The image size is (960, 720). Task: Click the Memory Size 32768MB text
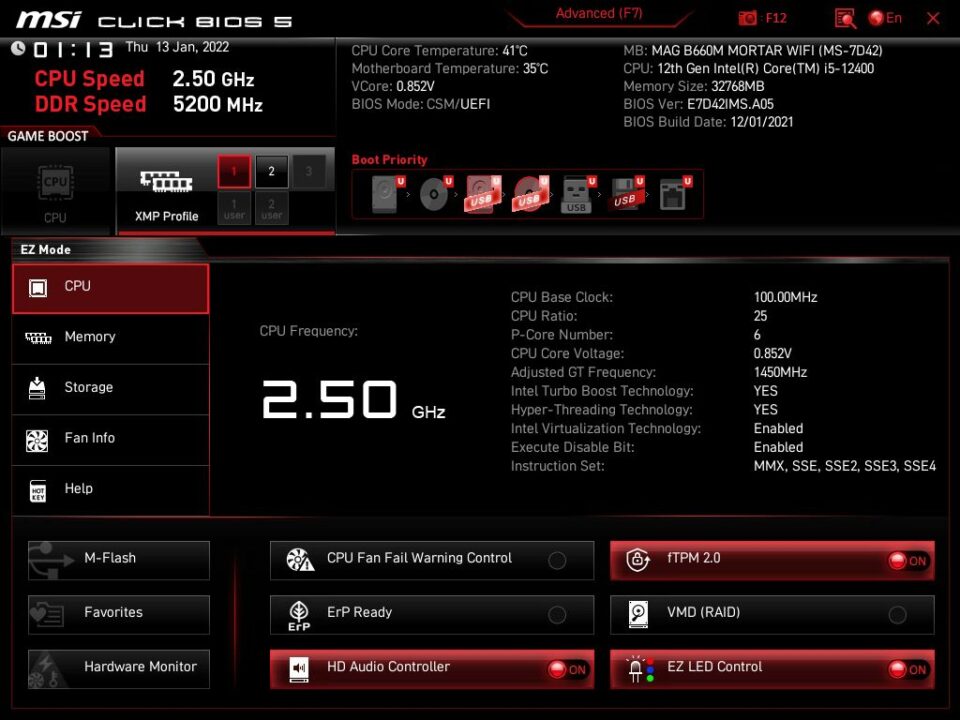click(694, 86)
